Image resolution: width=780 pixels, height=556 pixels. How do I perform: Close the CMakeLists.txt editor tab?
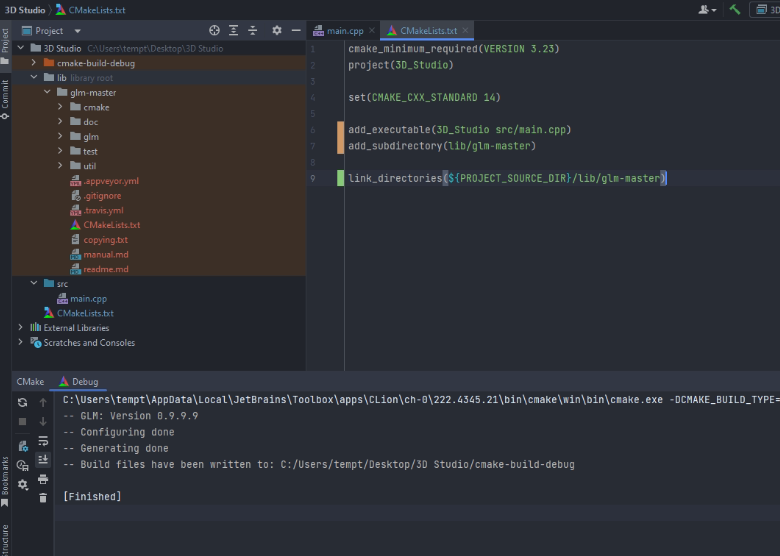point(465,30)
